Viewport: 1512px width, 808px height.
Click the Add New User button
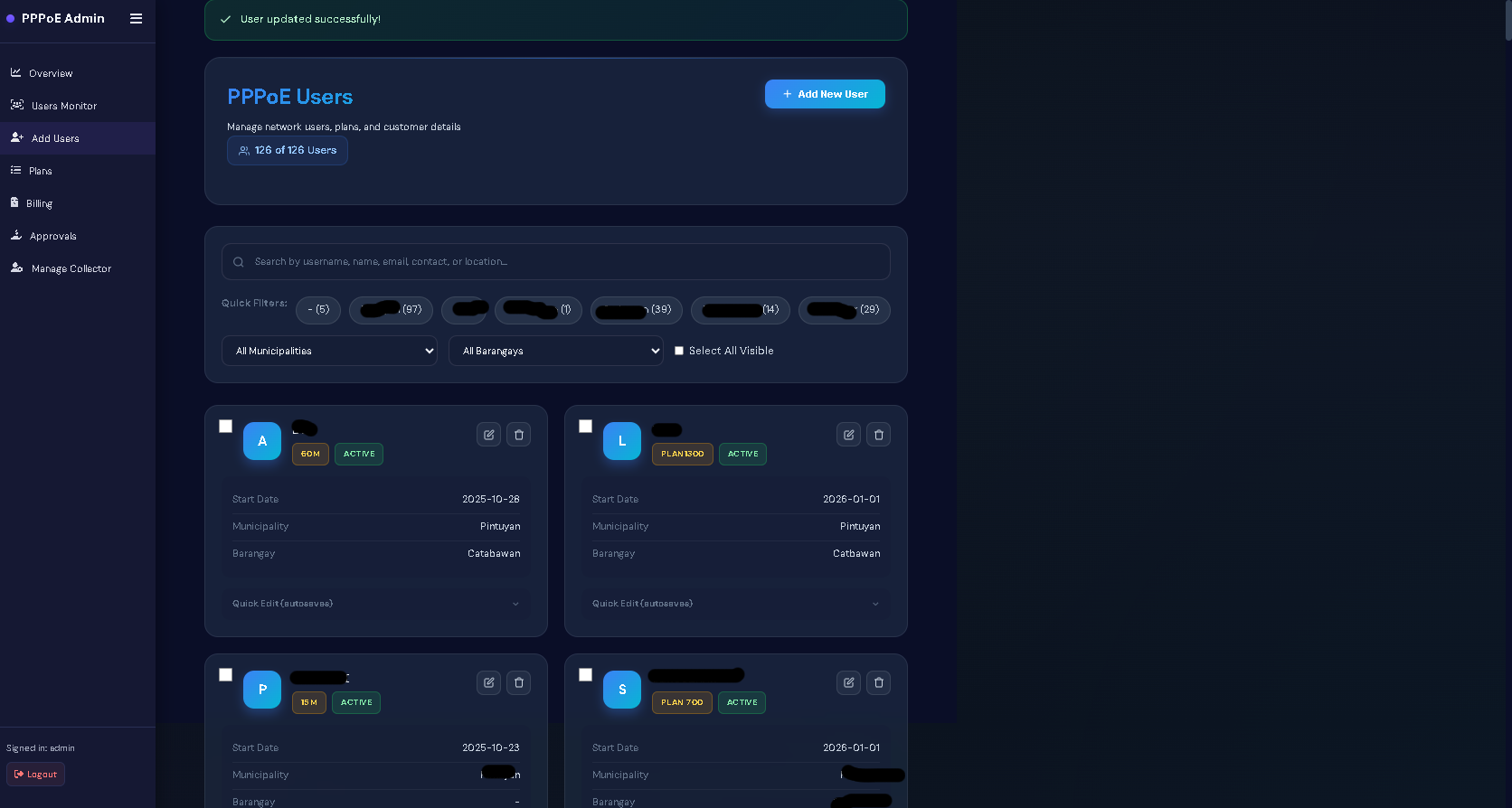[825, 94]
